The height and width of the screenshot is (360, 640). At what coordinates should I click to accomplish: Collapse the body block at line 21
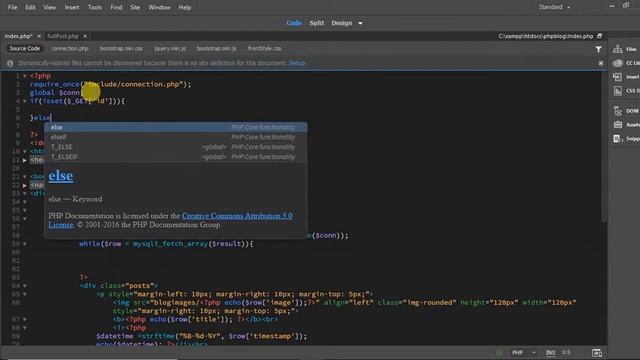point(24,177)
